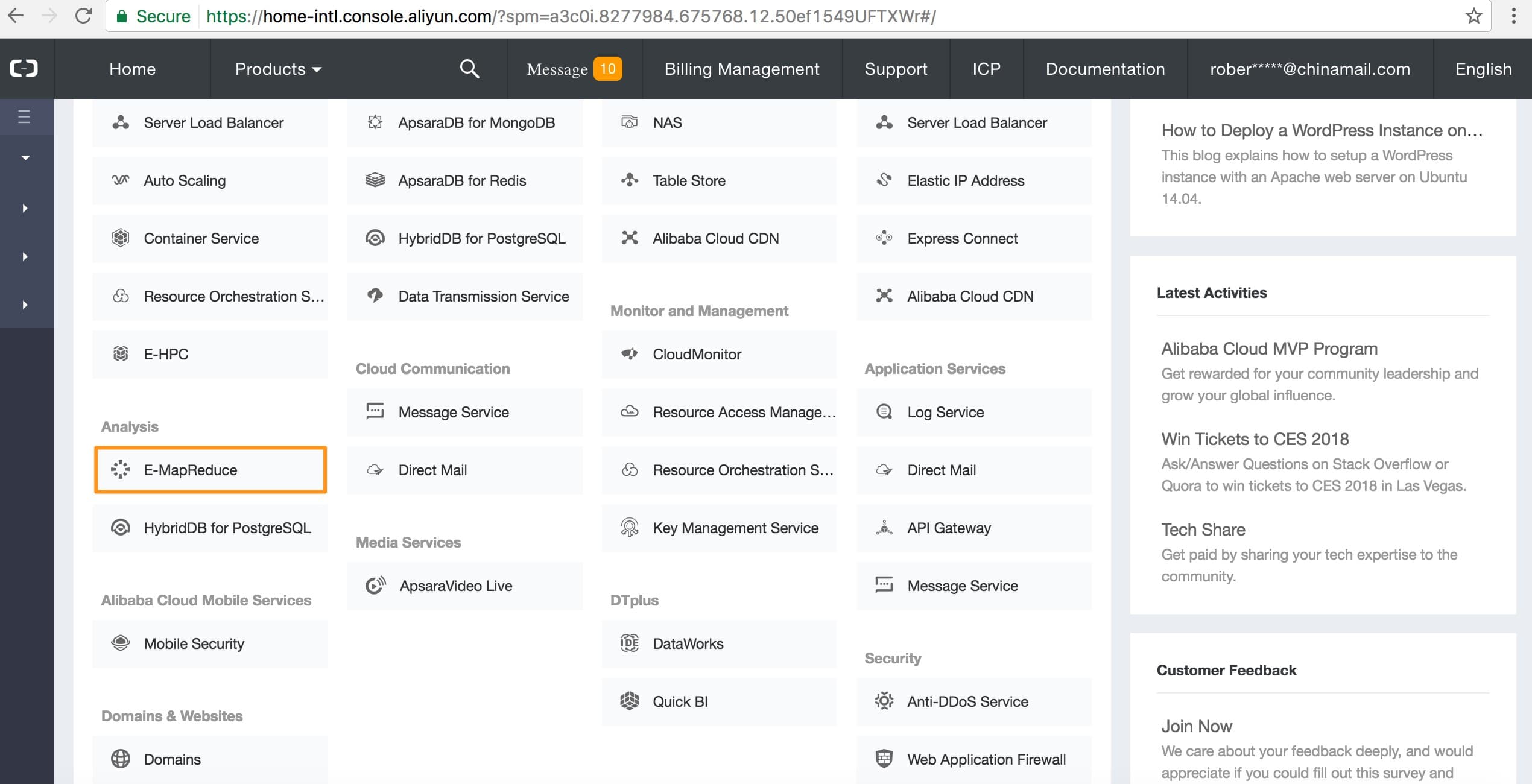Screen dimensions: 1532x784
Task: Click the Elastic IP Address icon
Action: click(x=884, y=180)
